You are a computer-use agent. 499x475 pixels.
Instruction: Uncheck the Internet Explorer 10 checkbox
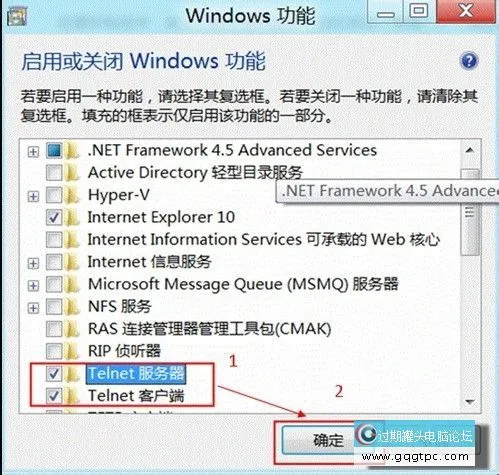click(x=54, y=218)
